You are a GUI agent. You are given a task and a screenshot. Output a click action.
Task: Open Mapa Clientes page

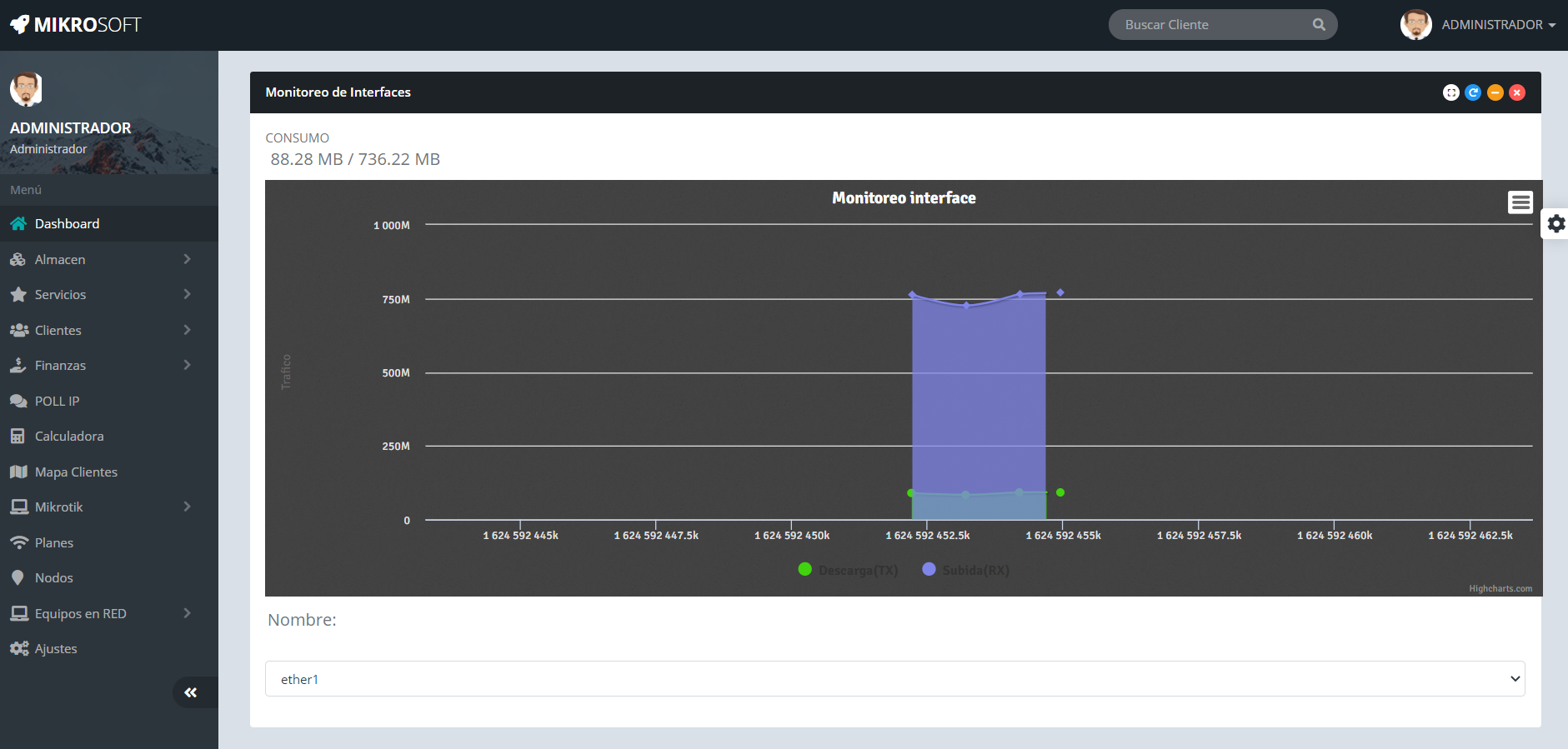109,472
